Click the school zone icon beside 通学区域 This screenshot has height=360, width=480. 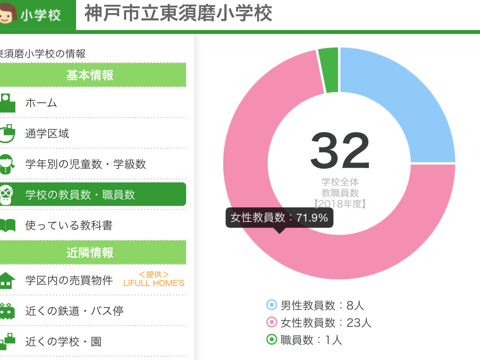(7, 133)
